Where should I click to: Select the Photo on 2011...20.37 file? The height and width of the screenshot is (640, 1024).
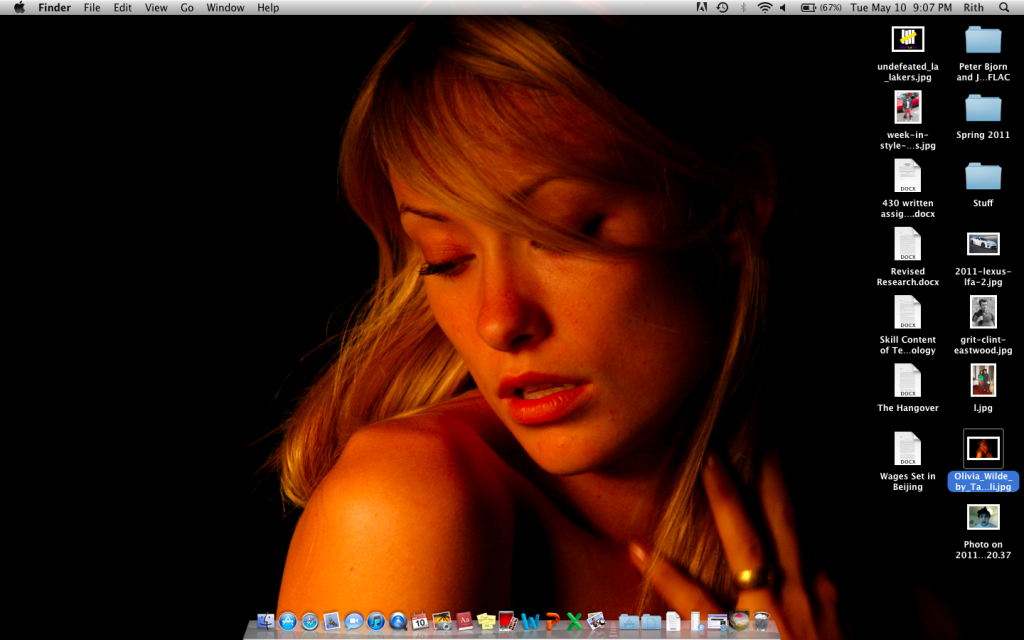click(983, 532)
